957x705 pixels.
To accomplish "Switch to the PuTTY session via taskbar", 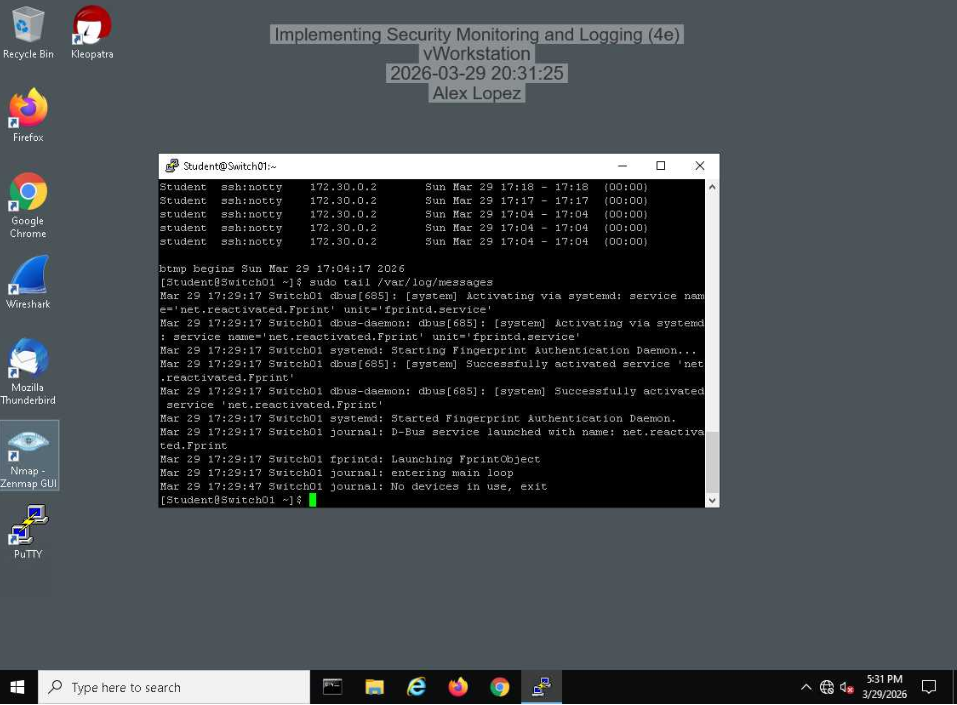I will [541, 687].
